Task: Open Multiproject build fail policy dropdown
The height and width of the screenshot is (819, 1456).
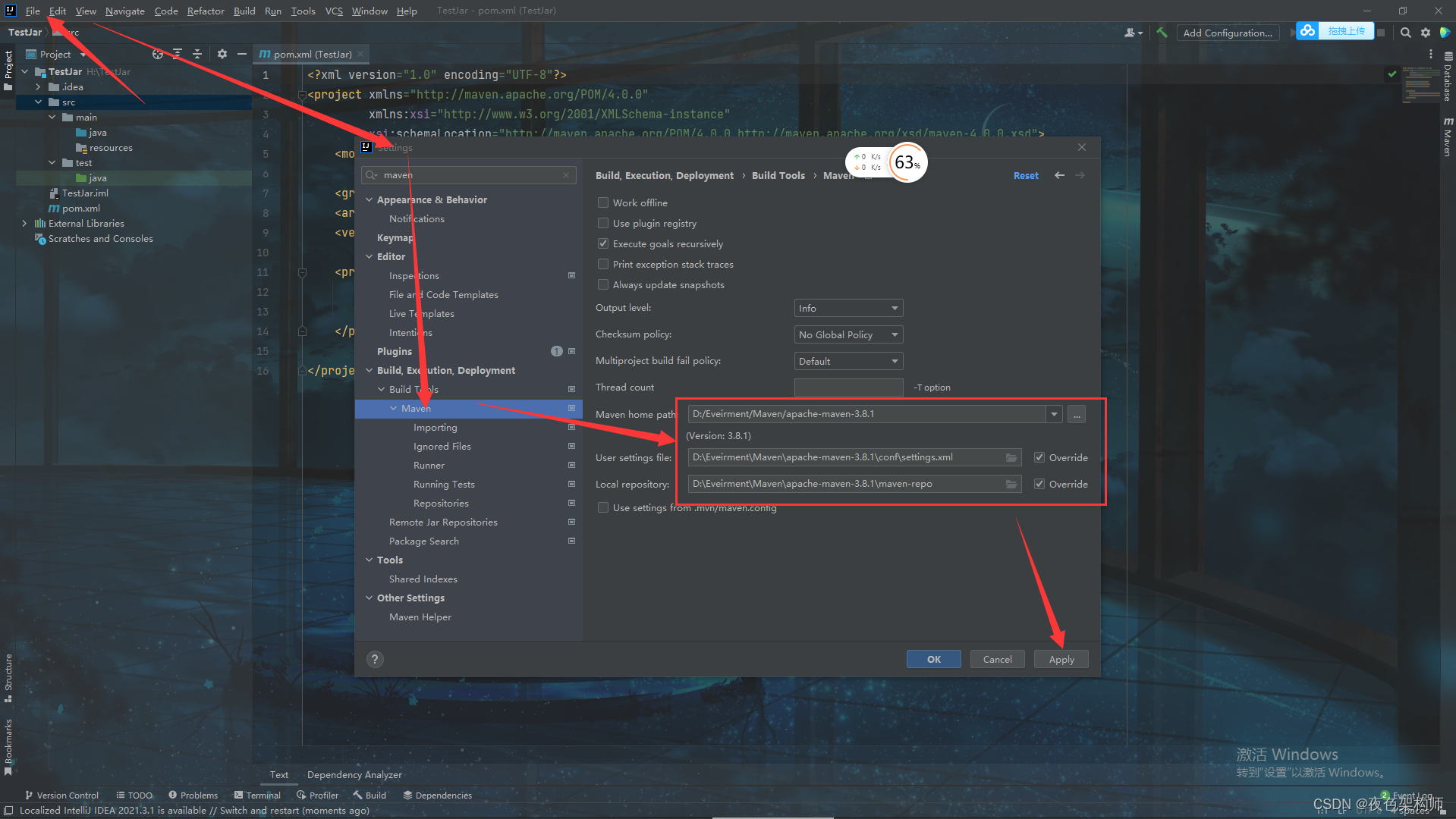Action: (848, 361)
